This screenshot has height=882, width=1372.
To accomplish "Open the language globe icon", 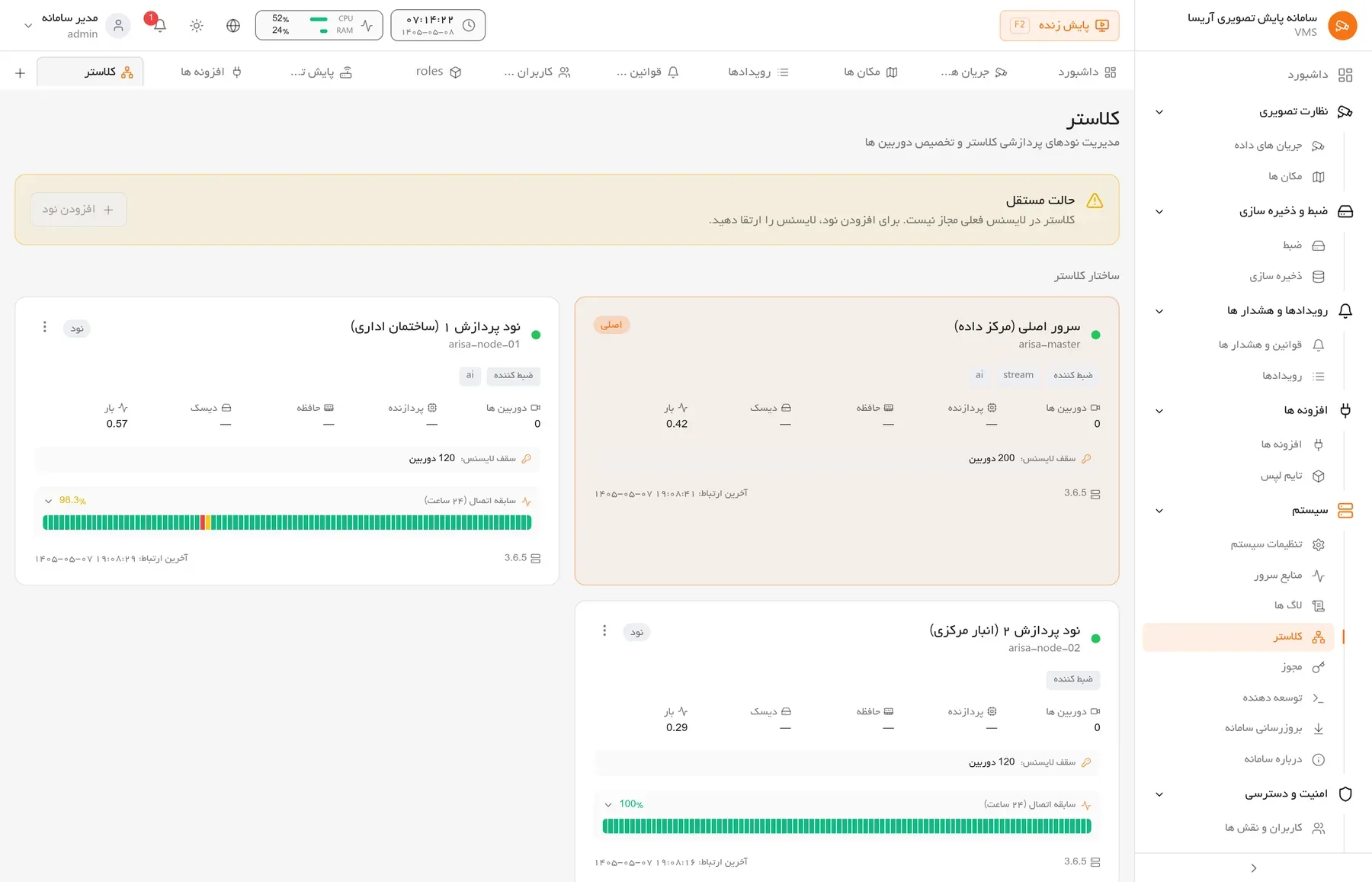I will coord(233,26).
